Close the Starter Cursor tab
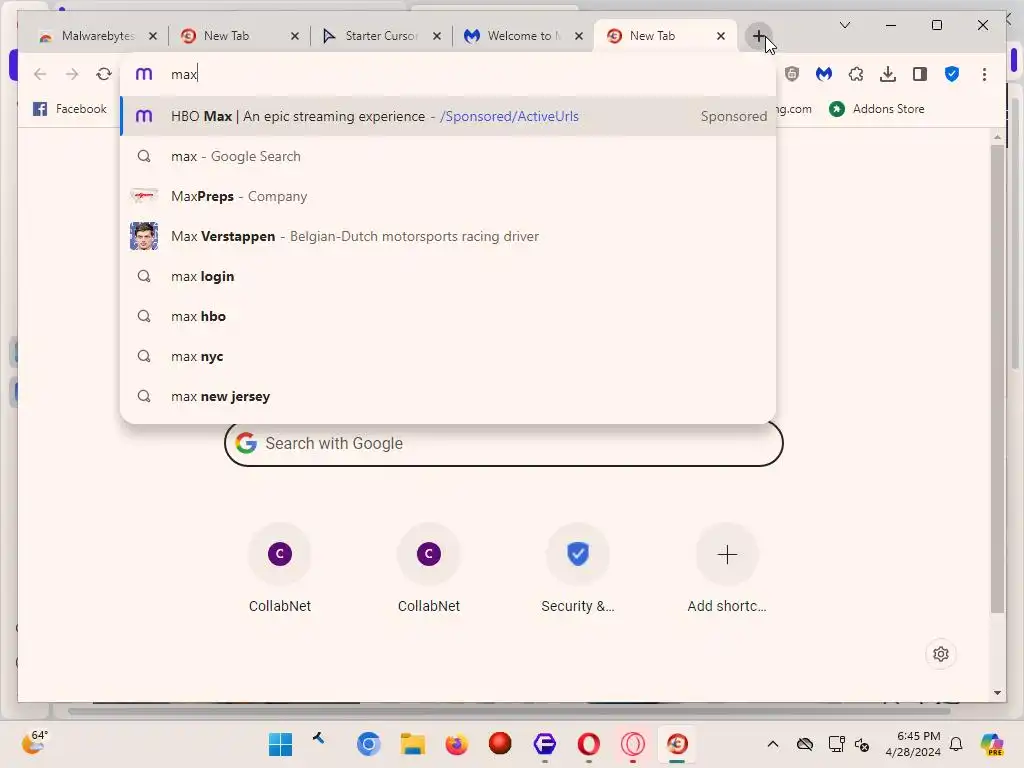1024x768 pixels. pyautogui.click(x=437, y=36)
